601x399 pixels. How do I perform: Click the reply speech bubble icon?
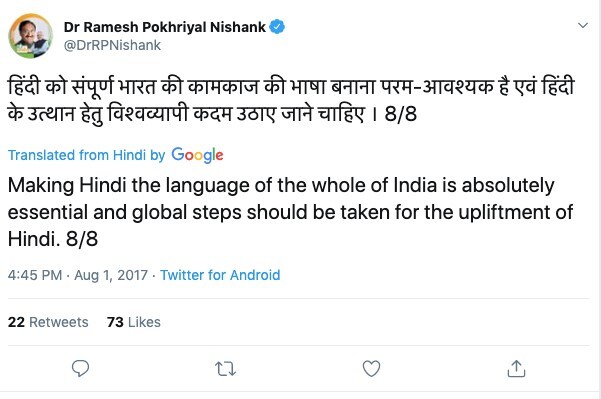80,368
